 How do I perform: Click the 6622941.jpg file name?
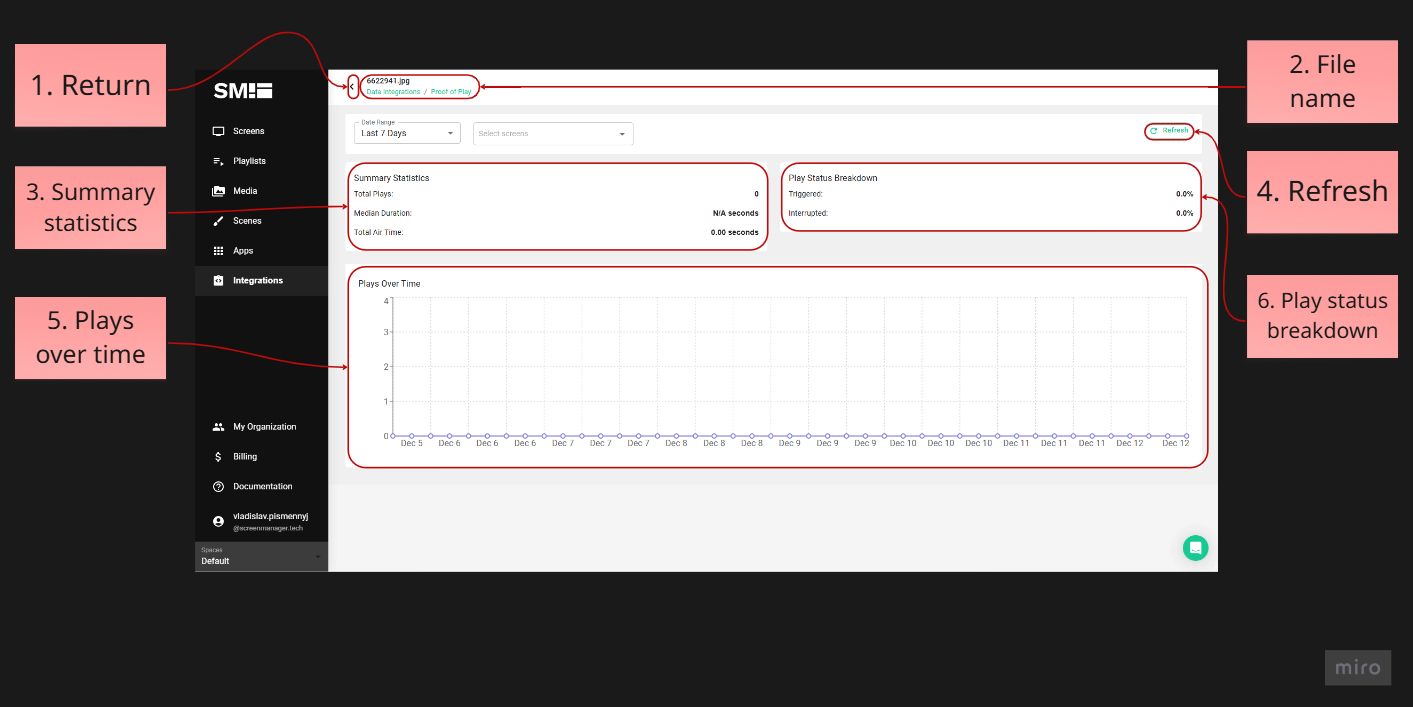388,80
